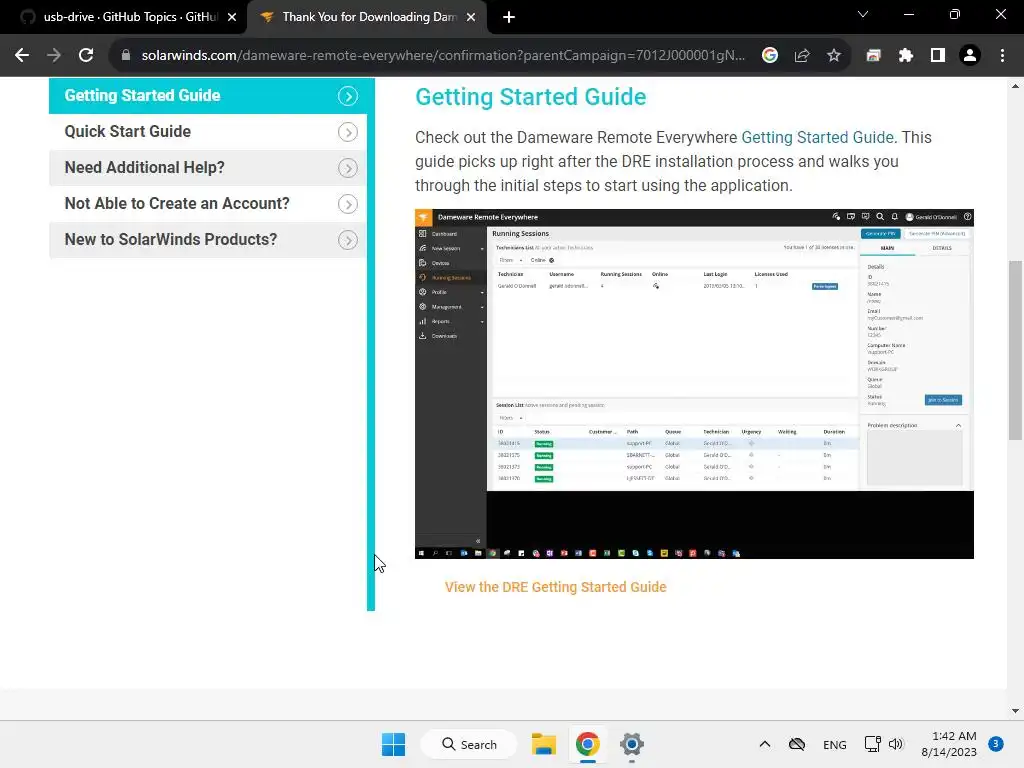This screenshot has width=1024, height=768.
Task: Close the Thank You for Downloading tab
Action: click(x=471, y=17)
